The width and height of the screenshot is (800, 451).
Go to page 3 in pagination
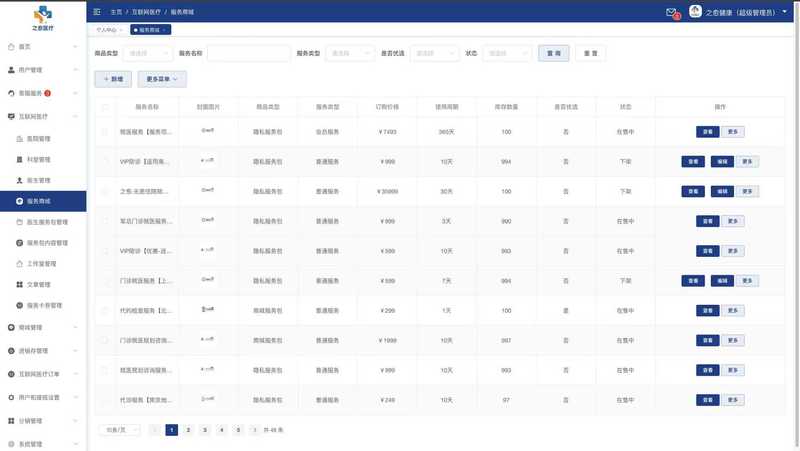(204, 430)
